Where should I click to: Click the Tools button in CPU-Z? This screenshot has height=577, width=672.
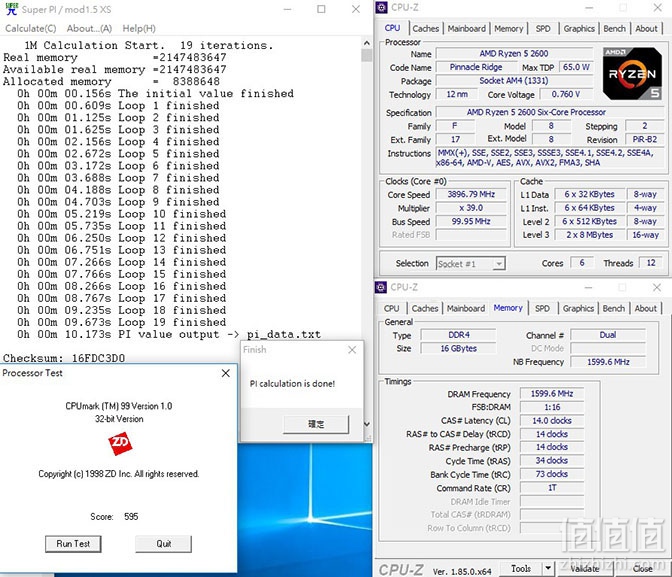point(521,569)
